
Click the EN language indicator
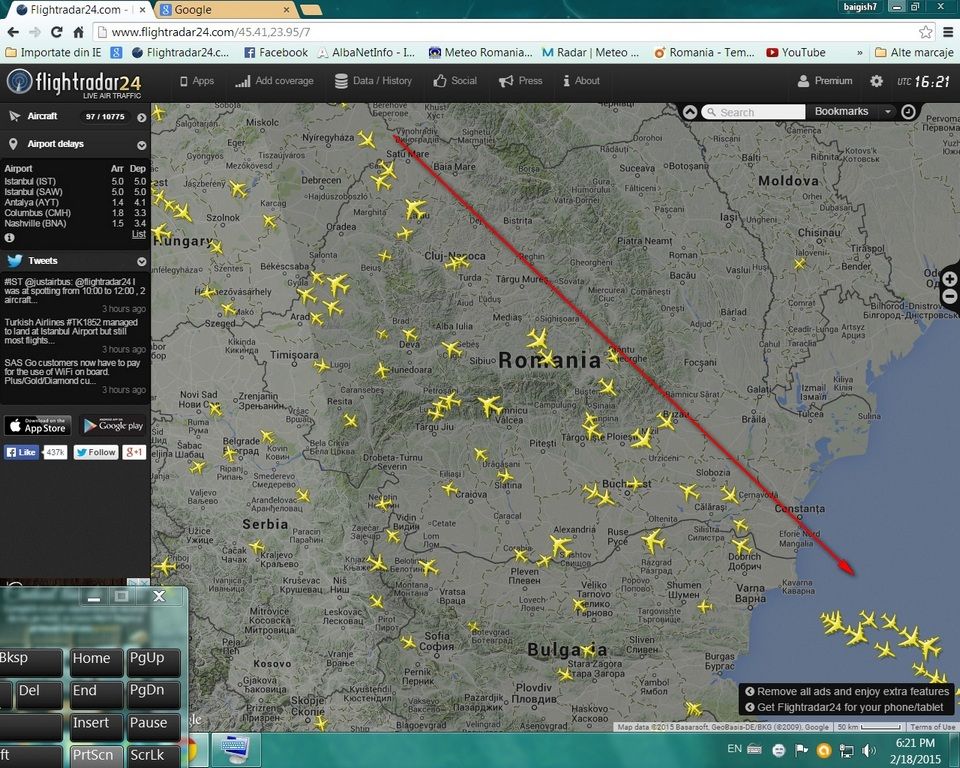(735, 749)
